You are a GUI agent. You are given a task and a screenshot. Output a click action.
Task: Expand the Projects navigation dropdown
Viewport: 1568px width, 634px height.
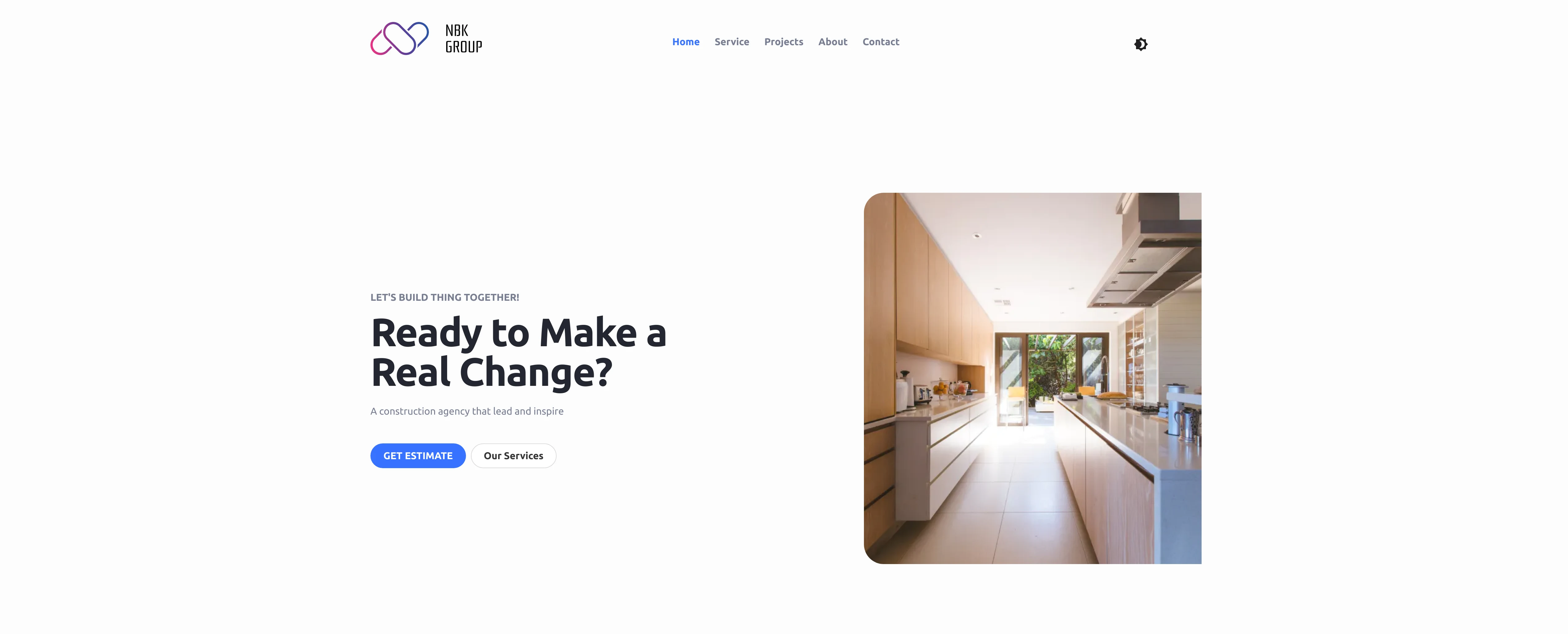(x=783, y=41)
